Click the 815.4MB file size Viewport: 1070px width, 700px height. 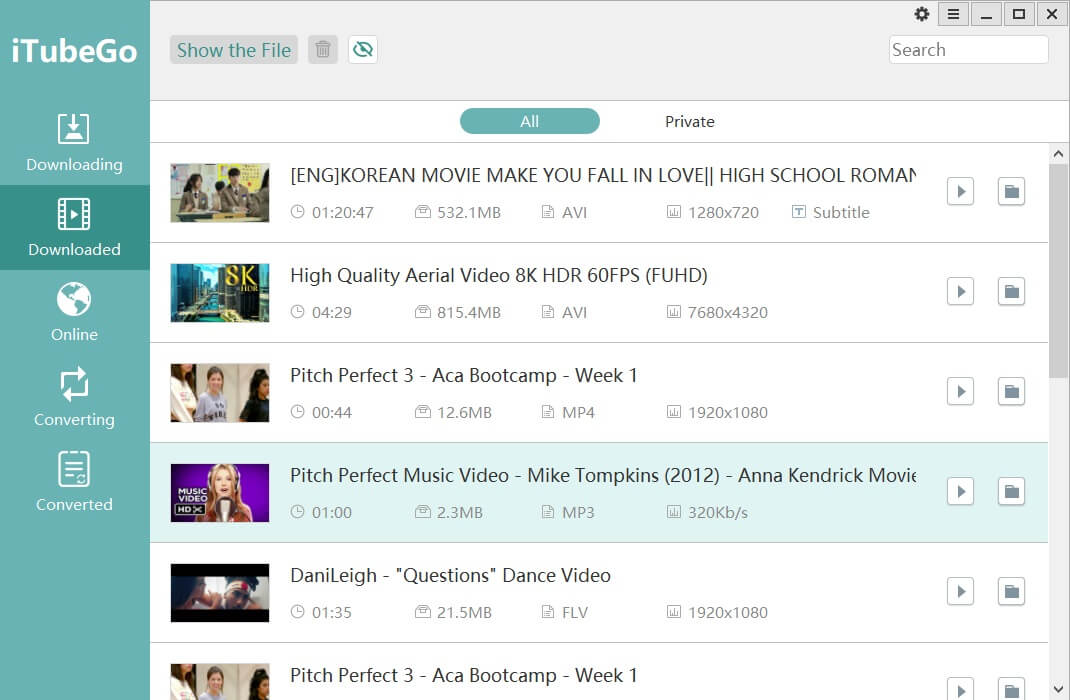point(469,312)
